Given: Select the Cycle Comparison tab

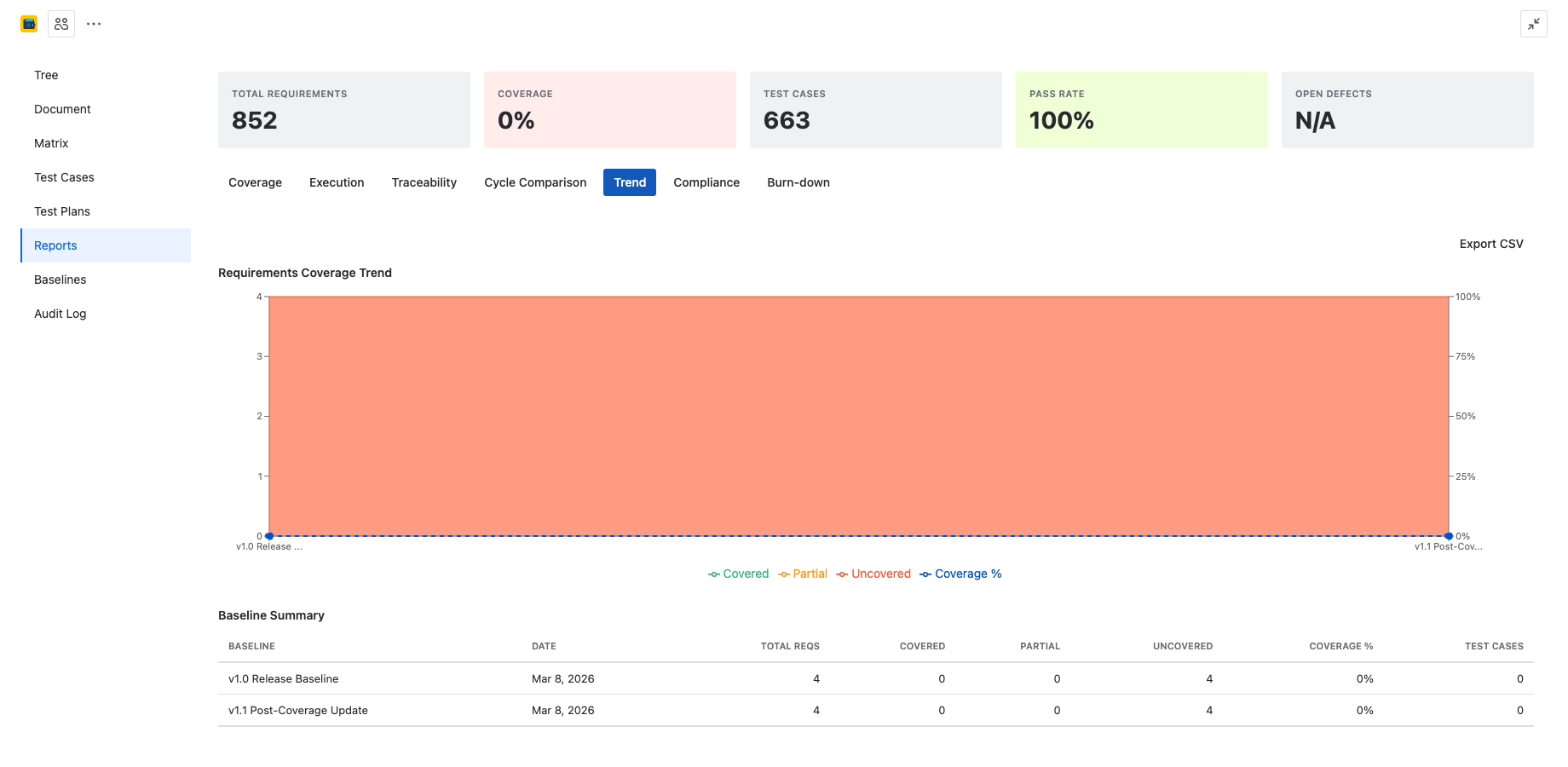Looking at the screenshot, I should click(x=534, y=182).
